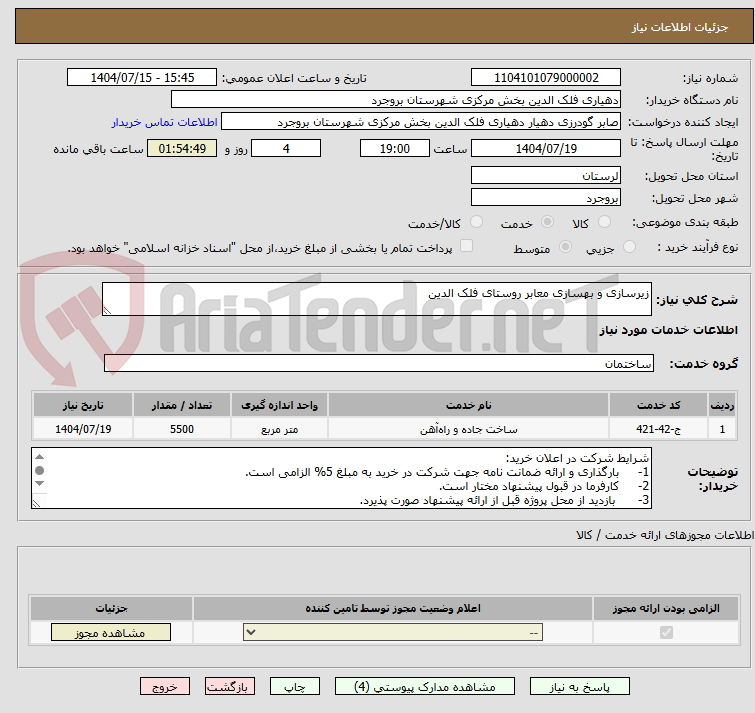Image resolution: width=755 pixels, height=713 pixels.
Task: Click the 'خروج' exit button
Action: [165, 687]
